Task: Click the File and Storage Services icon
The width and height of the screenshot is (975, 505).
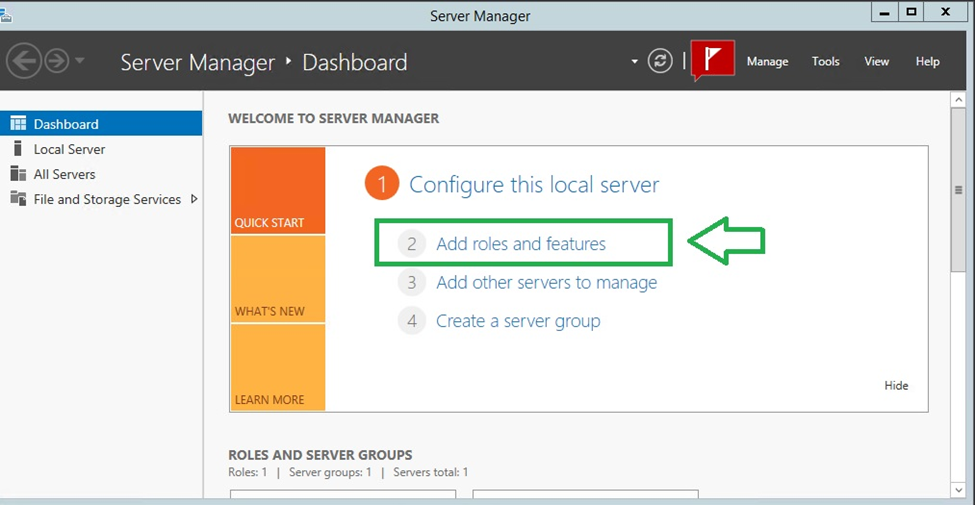Action: tap(18, 198)
